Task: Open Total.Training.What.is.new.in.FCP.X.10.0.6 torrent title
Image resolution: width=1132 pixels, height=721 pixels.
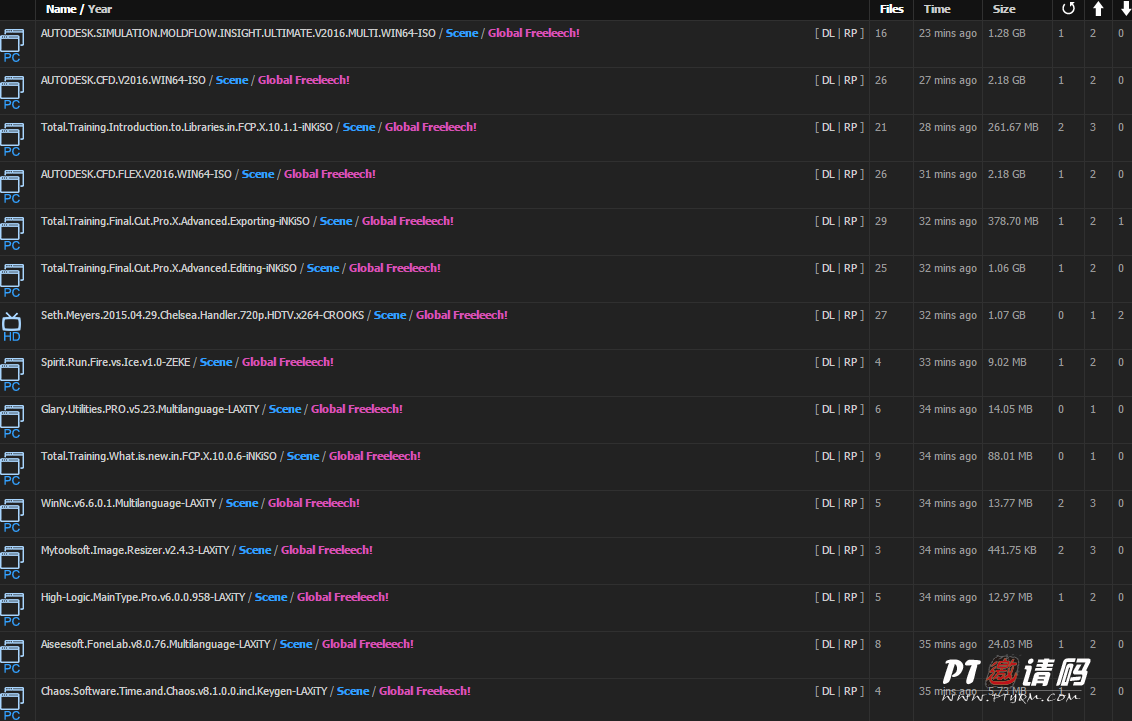Action: coord(159,456)
